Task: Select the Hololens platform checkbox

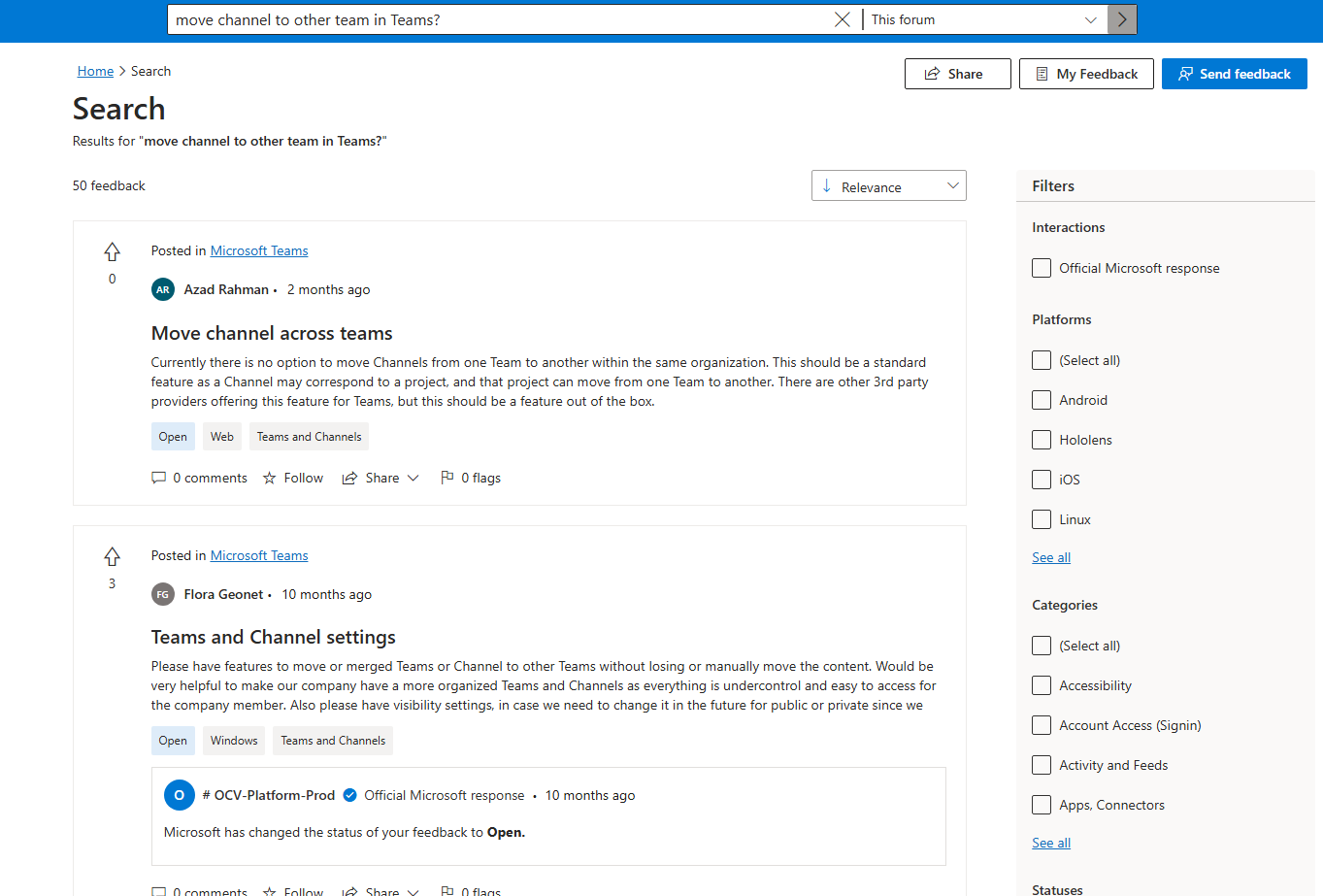Action: point(1042,440)
